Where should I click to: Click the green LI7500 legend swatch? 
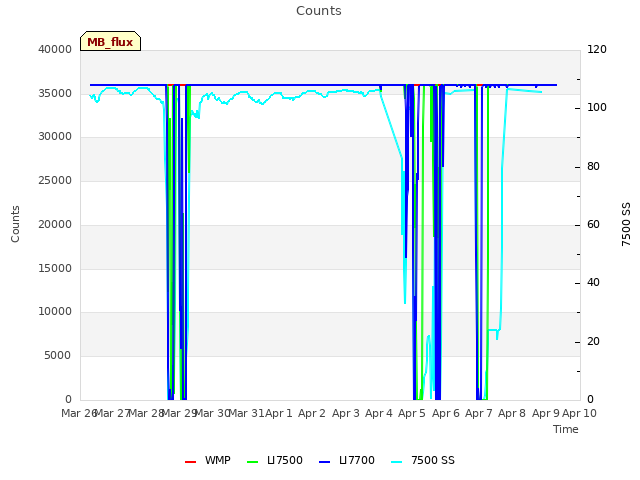click(253, 462)
